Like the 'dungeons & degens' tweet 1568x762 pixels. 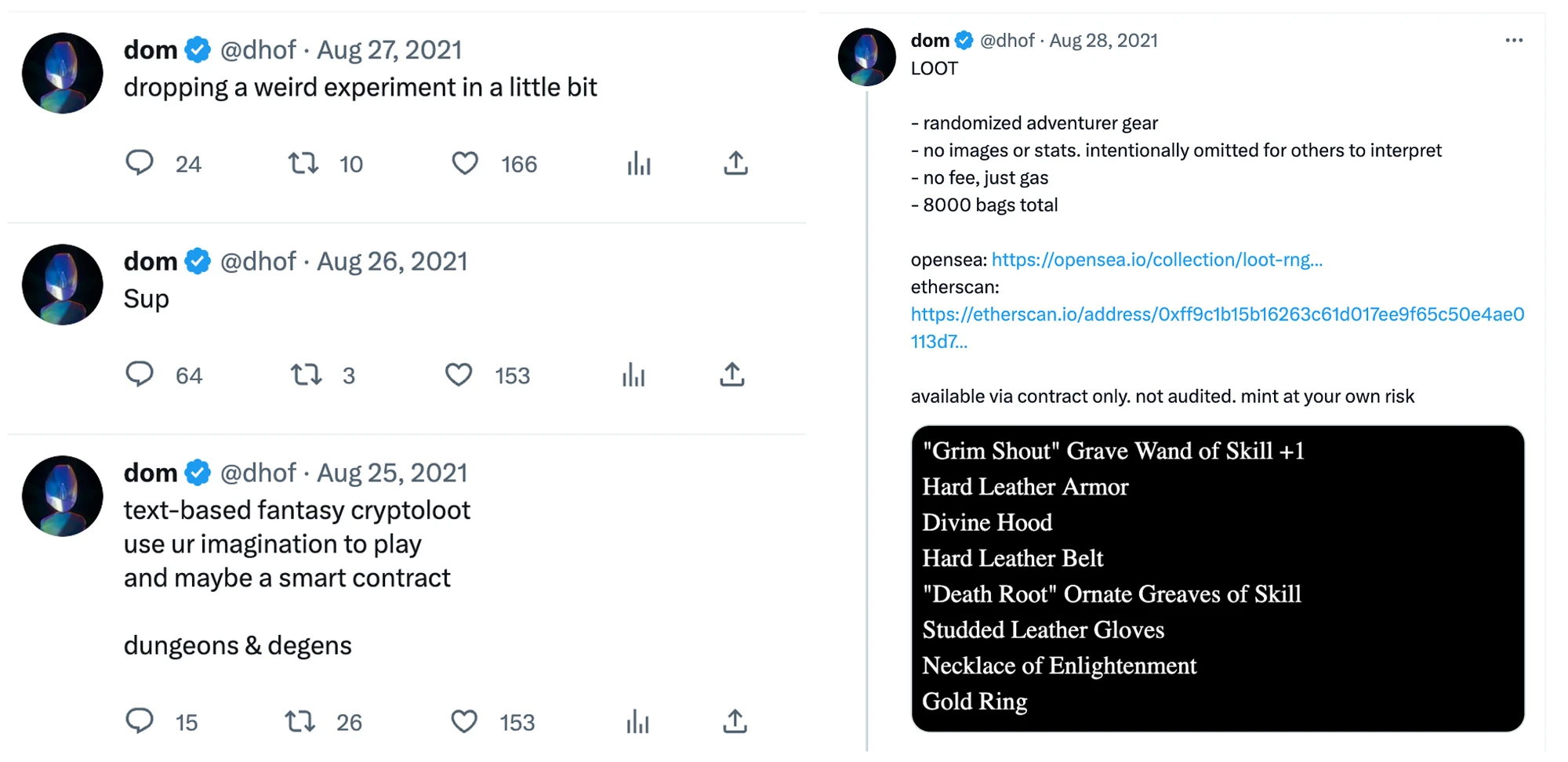pyautogui.click(x=464, y=720)
